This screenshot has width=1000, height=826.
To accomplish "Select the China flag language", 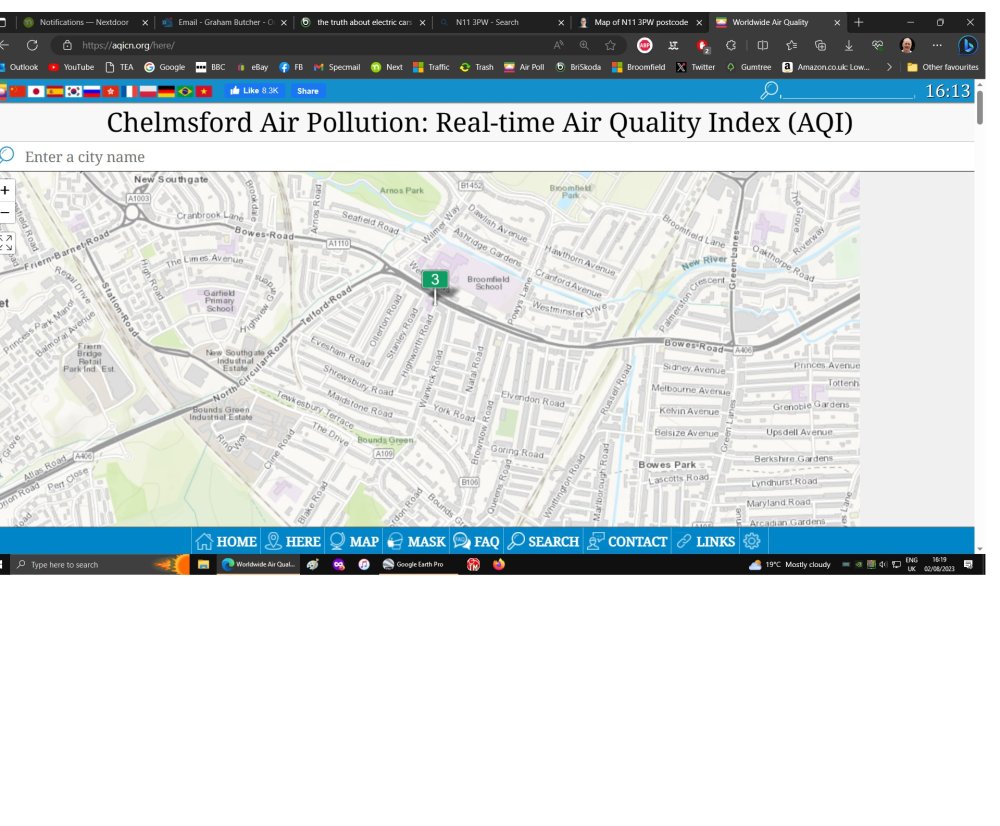I will pyautogui.click(x=17, y=91).
